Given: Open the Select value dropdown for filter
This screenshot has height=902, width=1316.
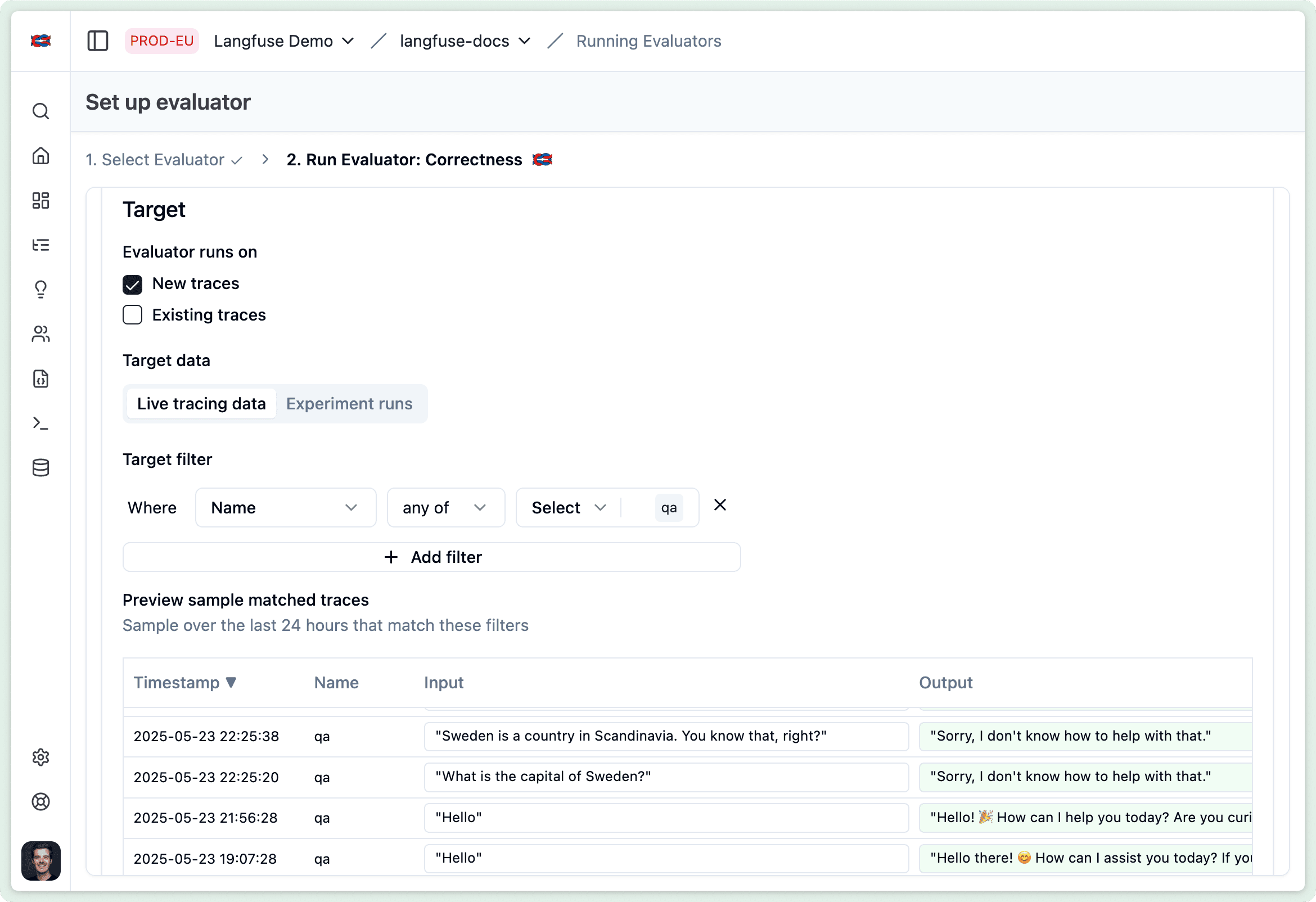Looking at the screenshot, I should tap(568, 507).
